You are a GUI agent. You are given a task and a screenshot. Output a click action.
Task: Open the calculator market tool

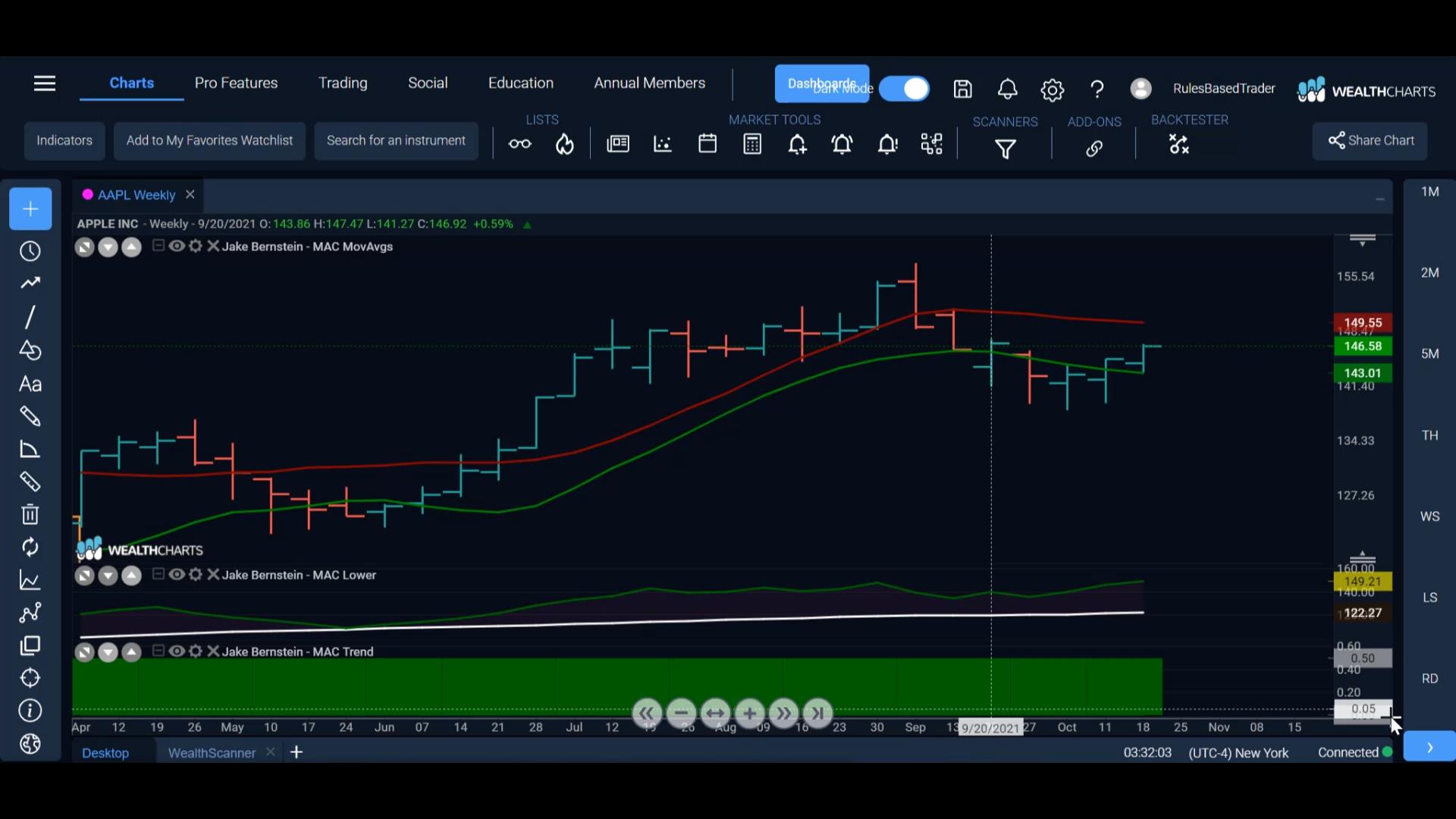point(752,143)
